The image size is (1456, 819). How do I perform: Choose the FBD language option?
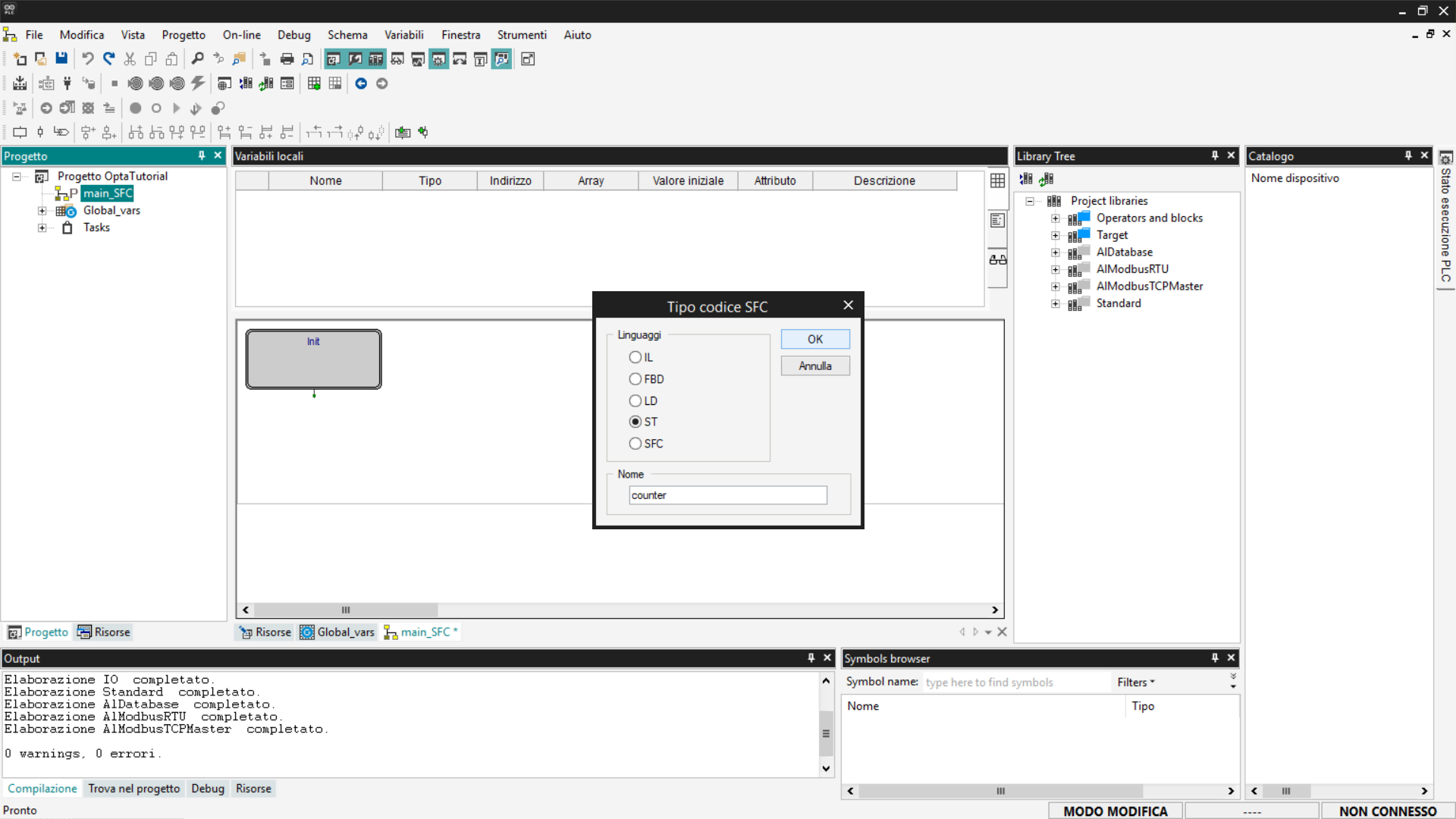click(635, 379)
